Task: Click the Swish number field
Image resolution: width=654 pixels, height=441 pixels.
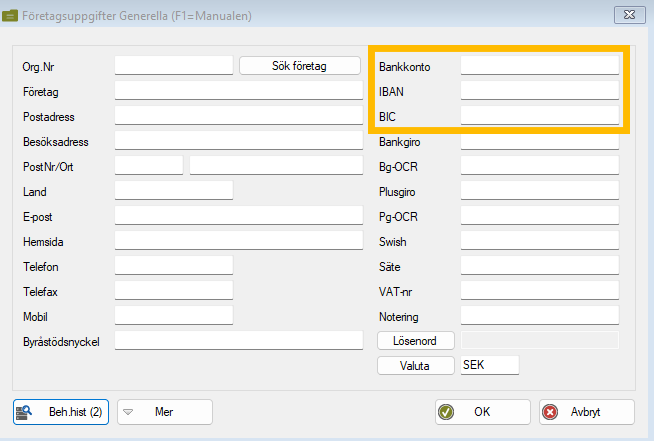Action: (539, 241)
